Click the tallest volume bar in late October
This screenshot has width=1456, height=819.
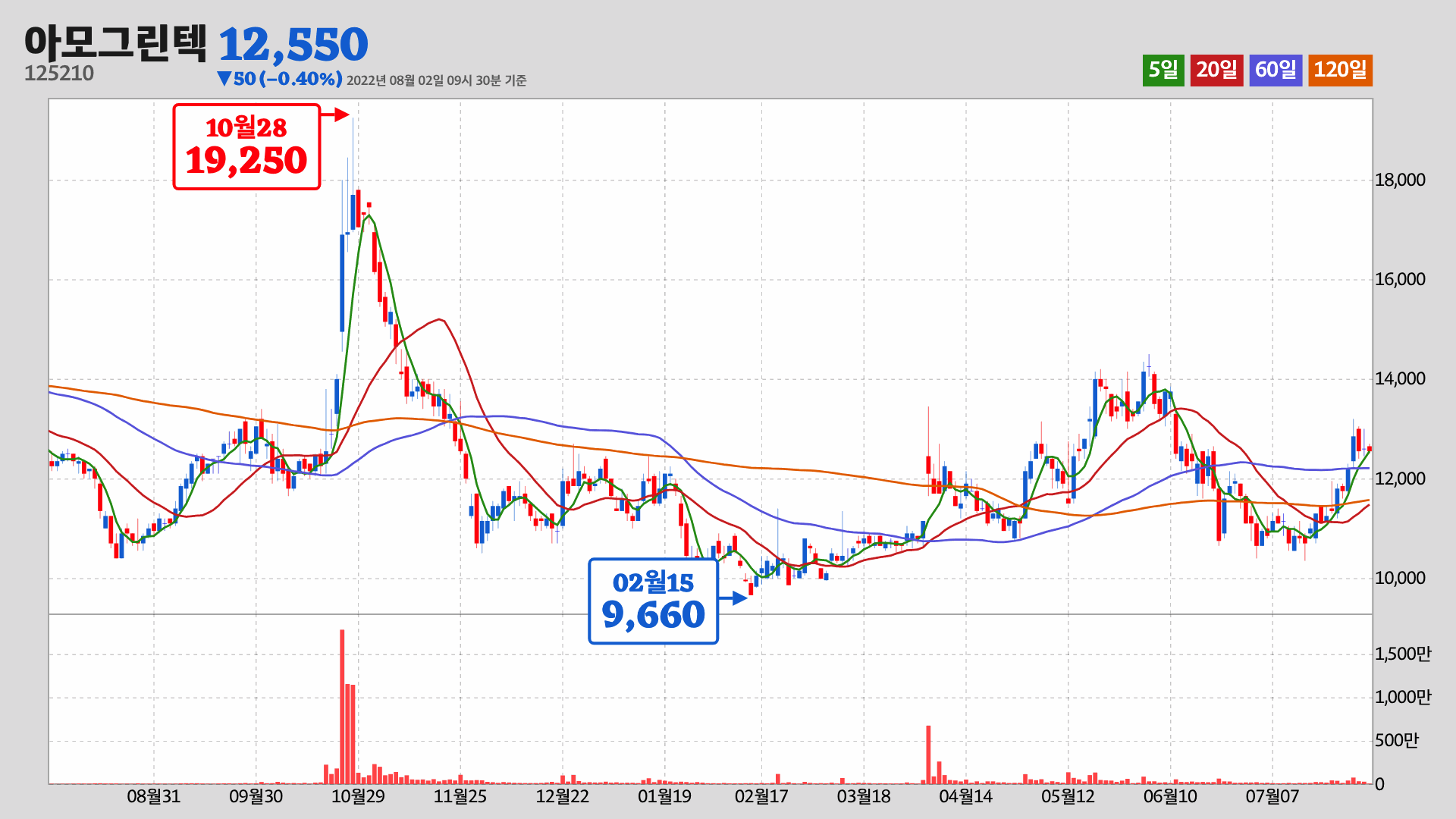tap(342, 707)
